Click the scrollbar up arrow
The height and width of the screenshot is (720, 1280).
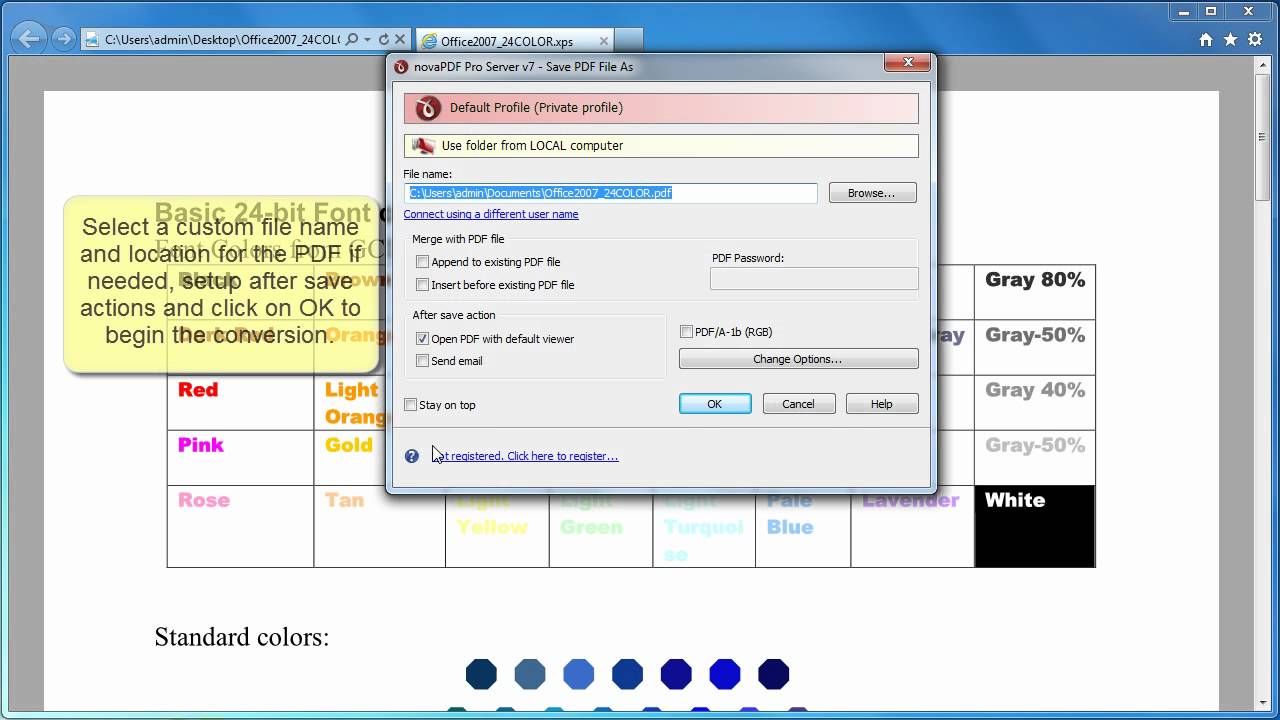point(1263,64)
